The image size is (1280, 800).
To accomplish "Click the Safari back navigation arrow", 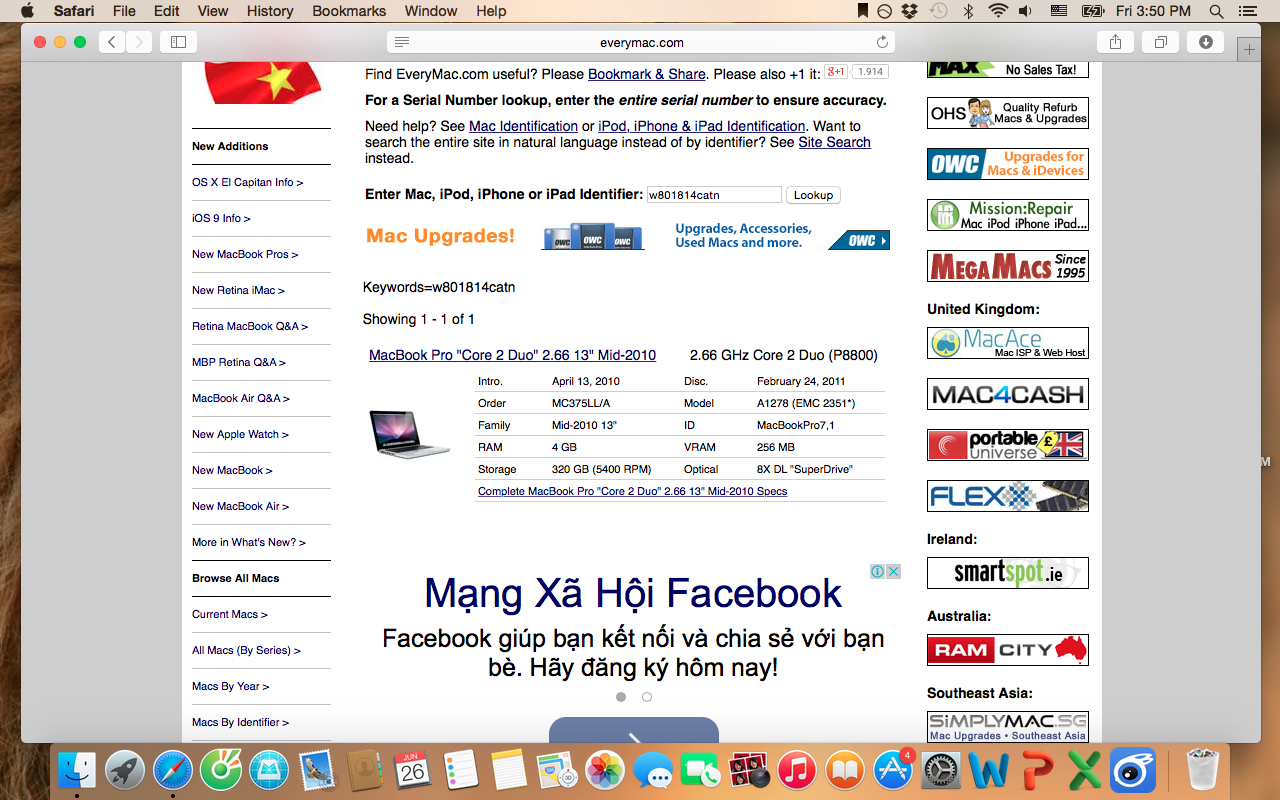I will click(112, 42).
